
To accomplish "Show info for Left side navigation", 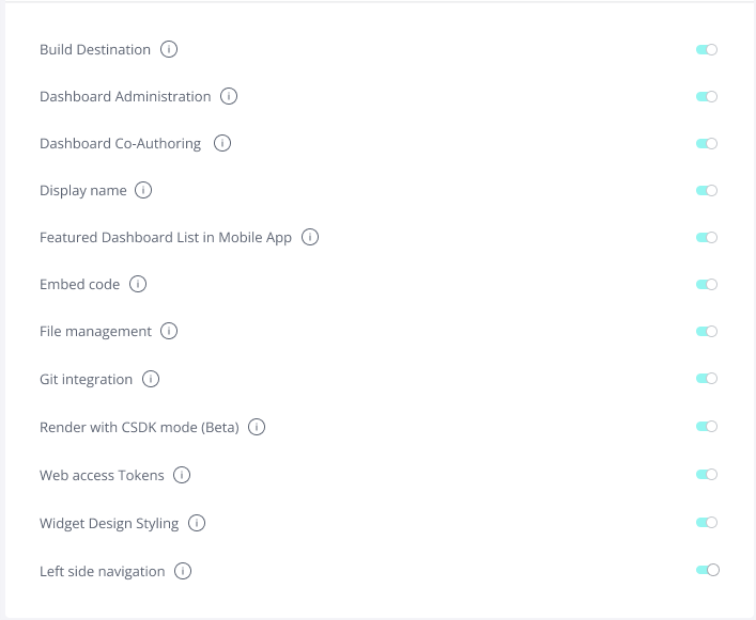I will click(x=183, y=571).
